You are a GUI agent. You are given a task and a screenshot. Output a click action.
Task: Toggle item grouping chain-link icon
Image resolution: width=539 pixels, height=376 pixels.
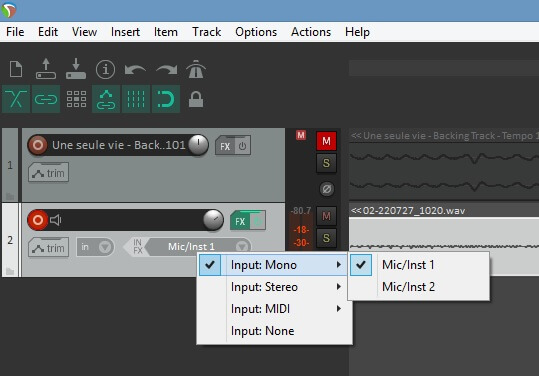point(46,99)
